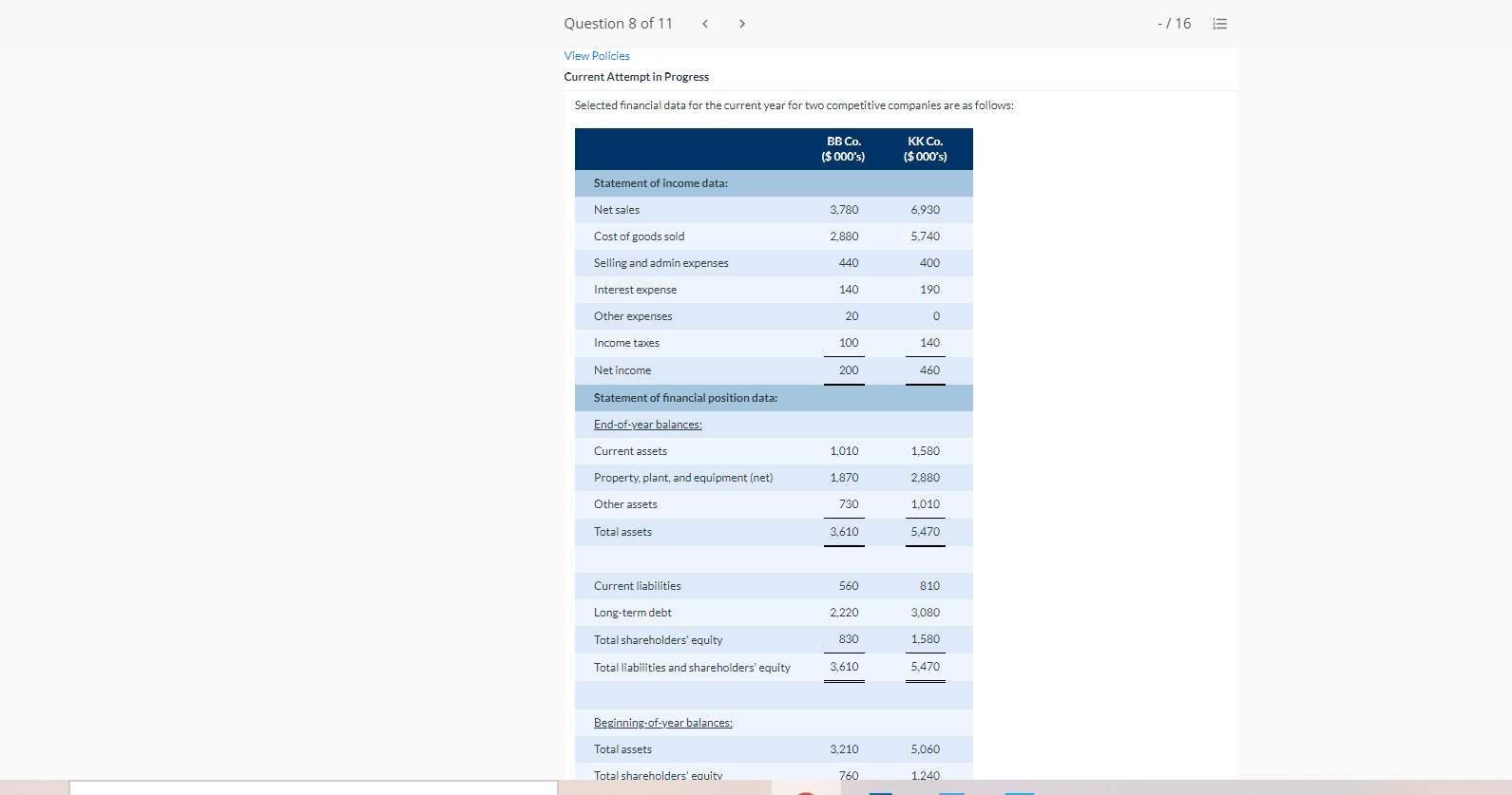Click BB Co. net sales value 3,780
This screenshot has width=1512, height=795.
(844, 210)
